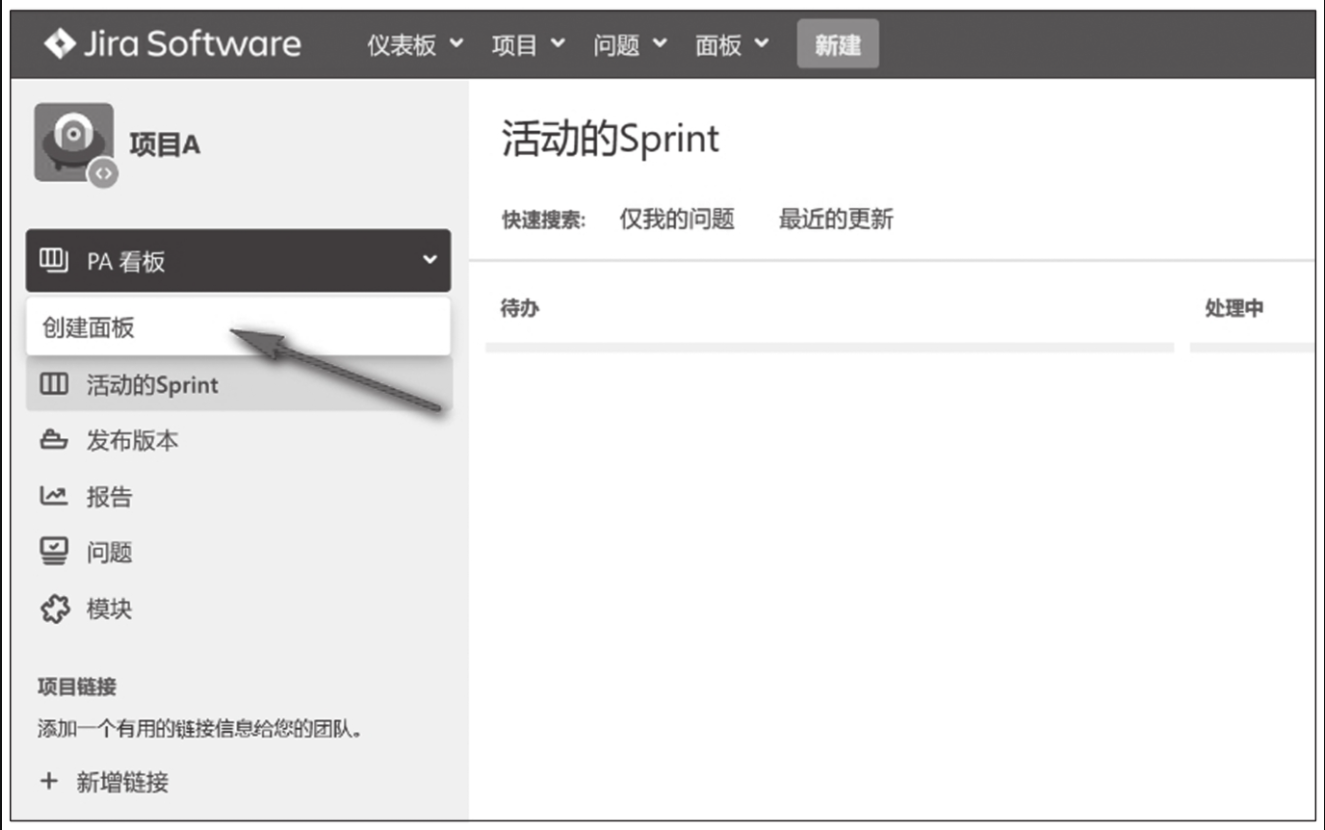This screenshot has height=830, width=1325.
Task: Click the Jira Software diamond logo icon
Action: tap(59, 44)
